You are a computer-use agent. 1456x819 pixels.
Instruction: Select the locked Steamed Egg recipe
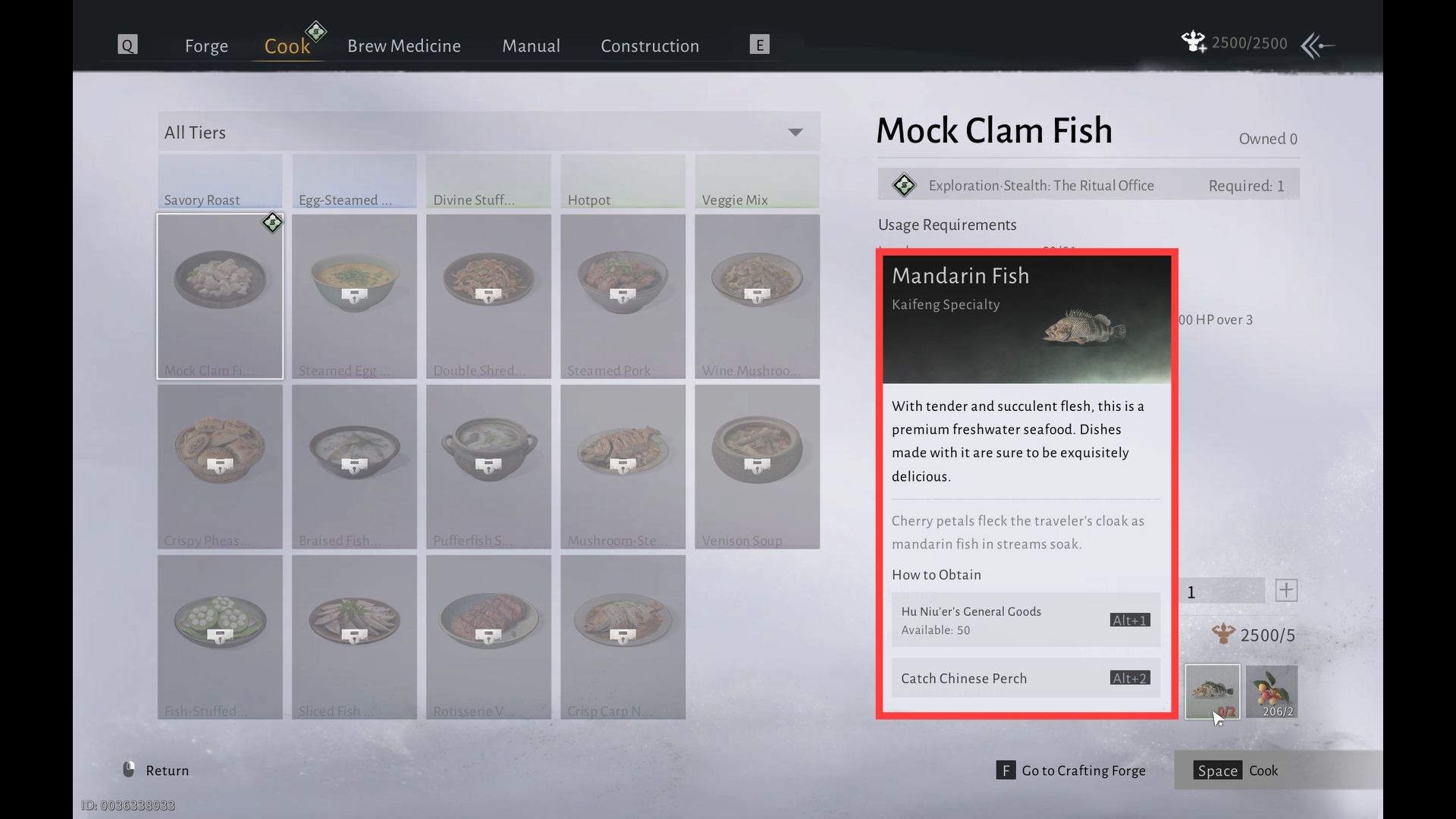(354, 296)
